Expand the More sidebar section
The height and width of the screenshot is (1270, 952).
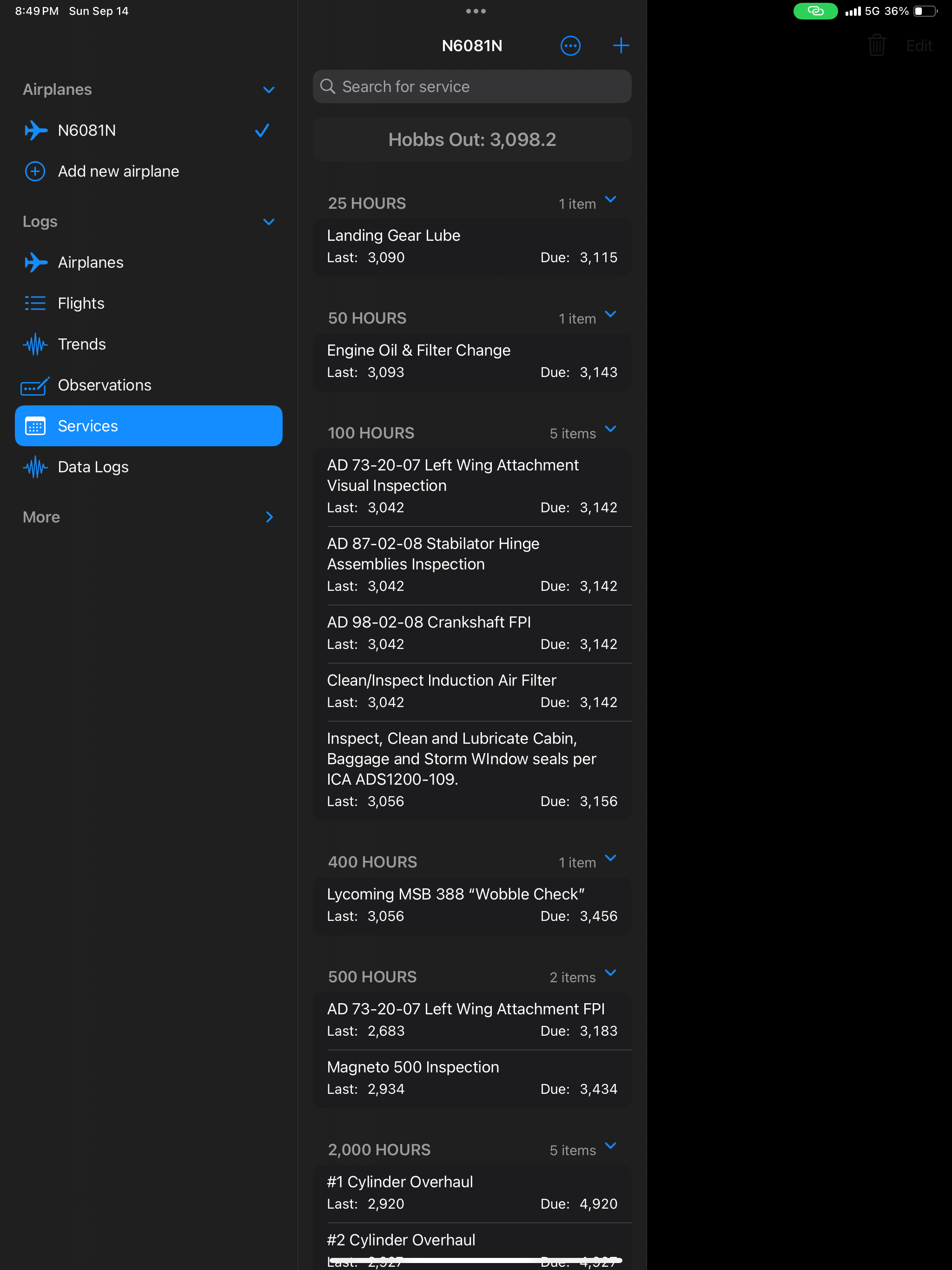click(269, 517)
